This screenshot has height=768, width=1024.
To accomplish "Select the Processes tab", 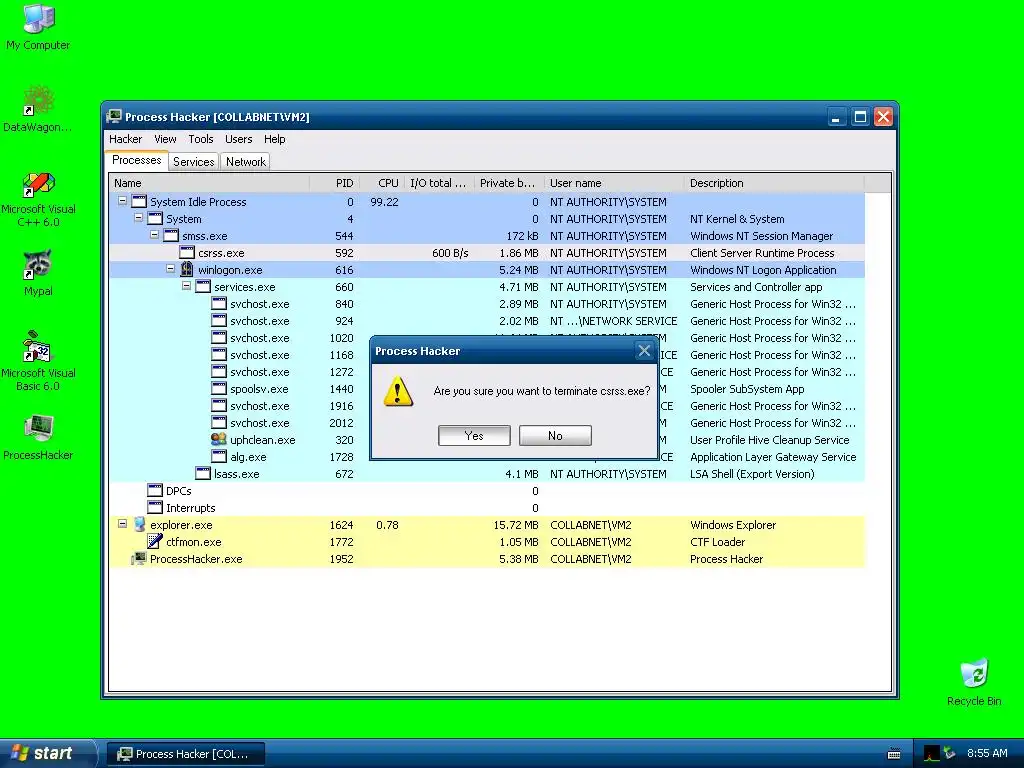I will [136, 161].
